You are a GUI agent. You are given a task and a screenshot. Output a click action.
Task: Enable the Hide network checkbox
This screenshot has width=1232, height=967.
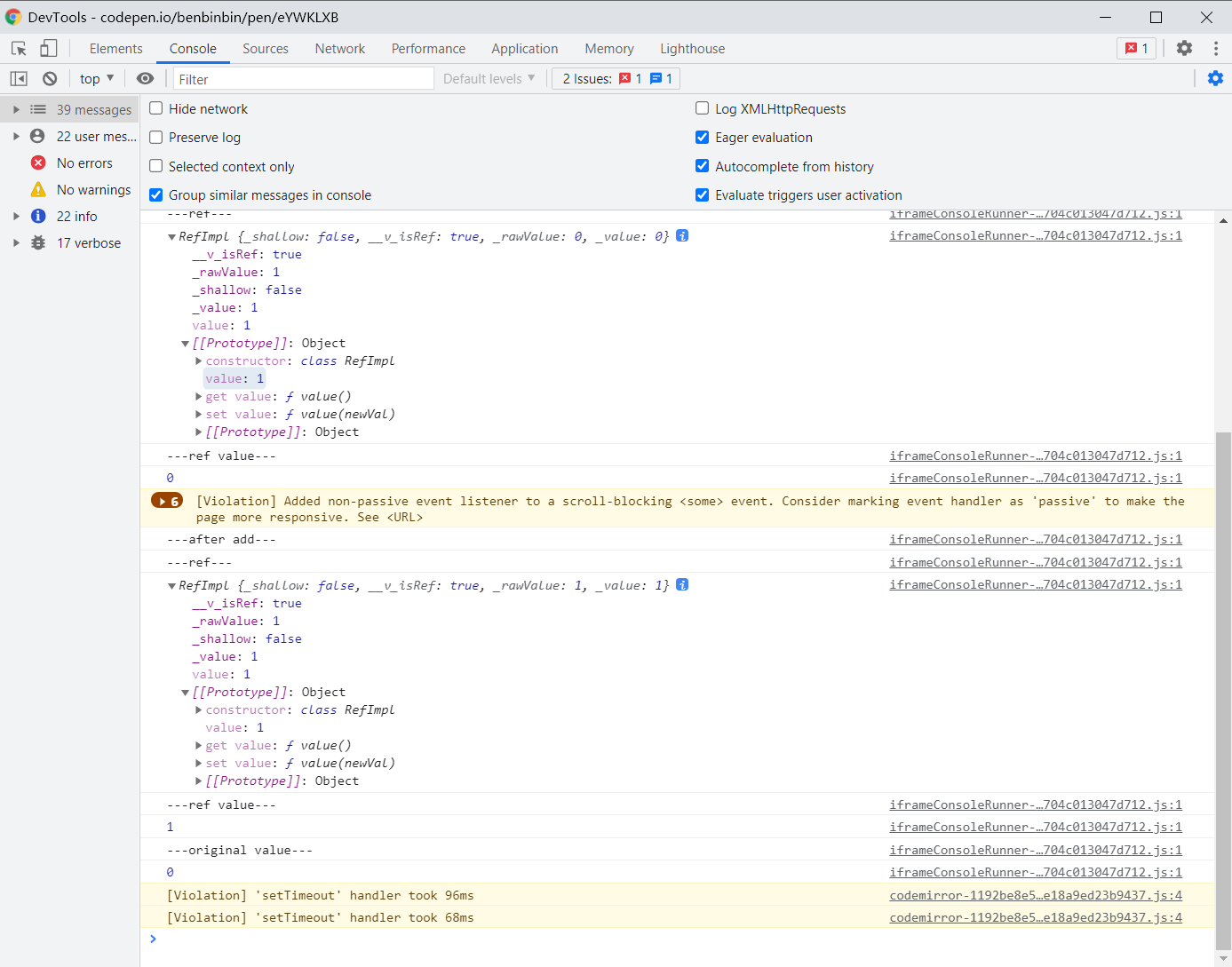pos(156,108)
